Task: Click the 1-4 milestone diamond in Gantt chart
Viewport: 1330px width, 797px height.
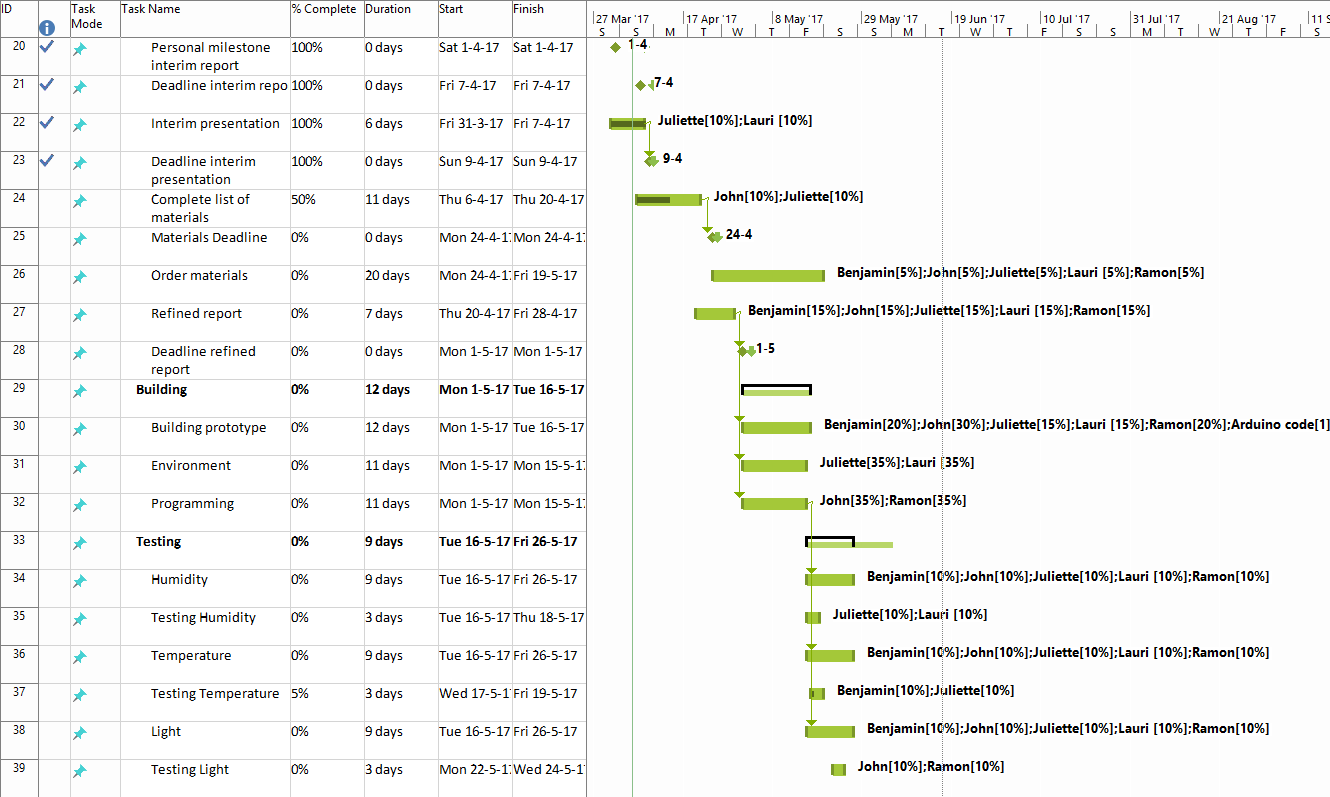Action: coord(615,47)
